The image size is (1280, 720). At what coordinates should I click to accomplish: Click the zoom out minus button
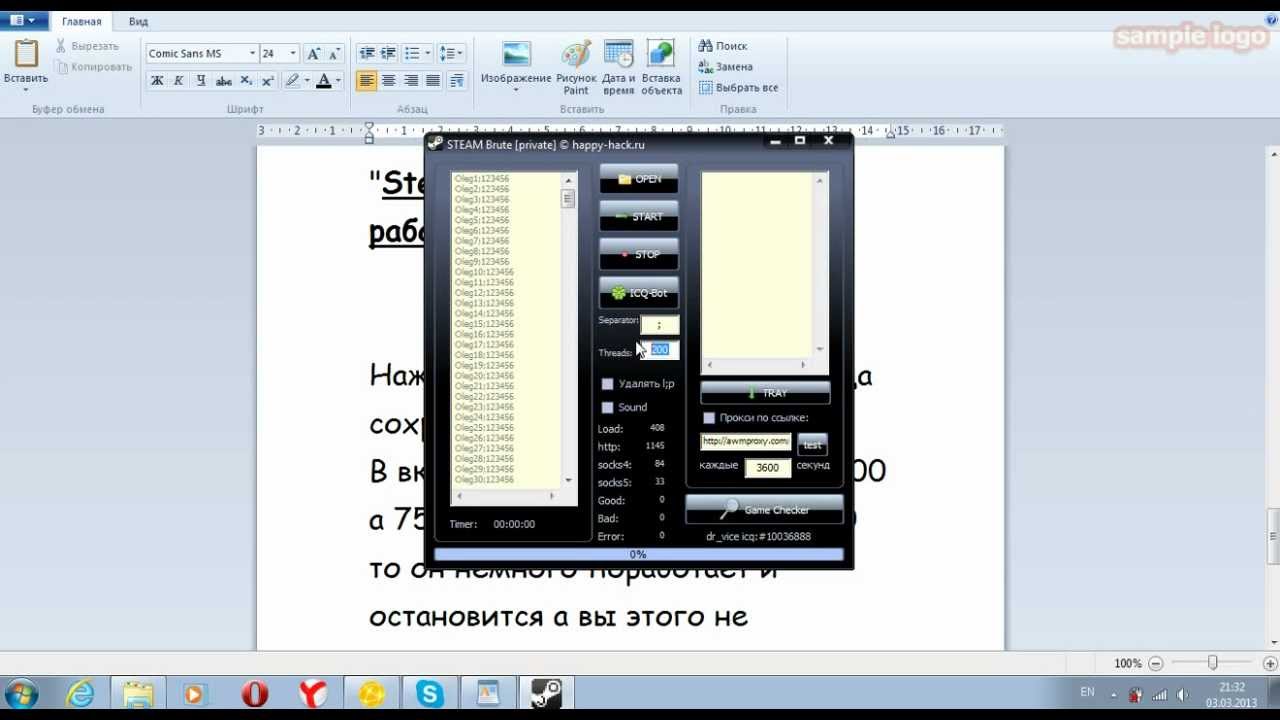tap(1156, 663)
